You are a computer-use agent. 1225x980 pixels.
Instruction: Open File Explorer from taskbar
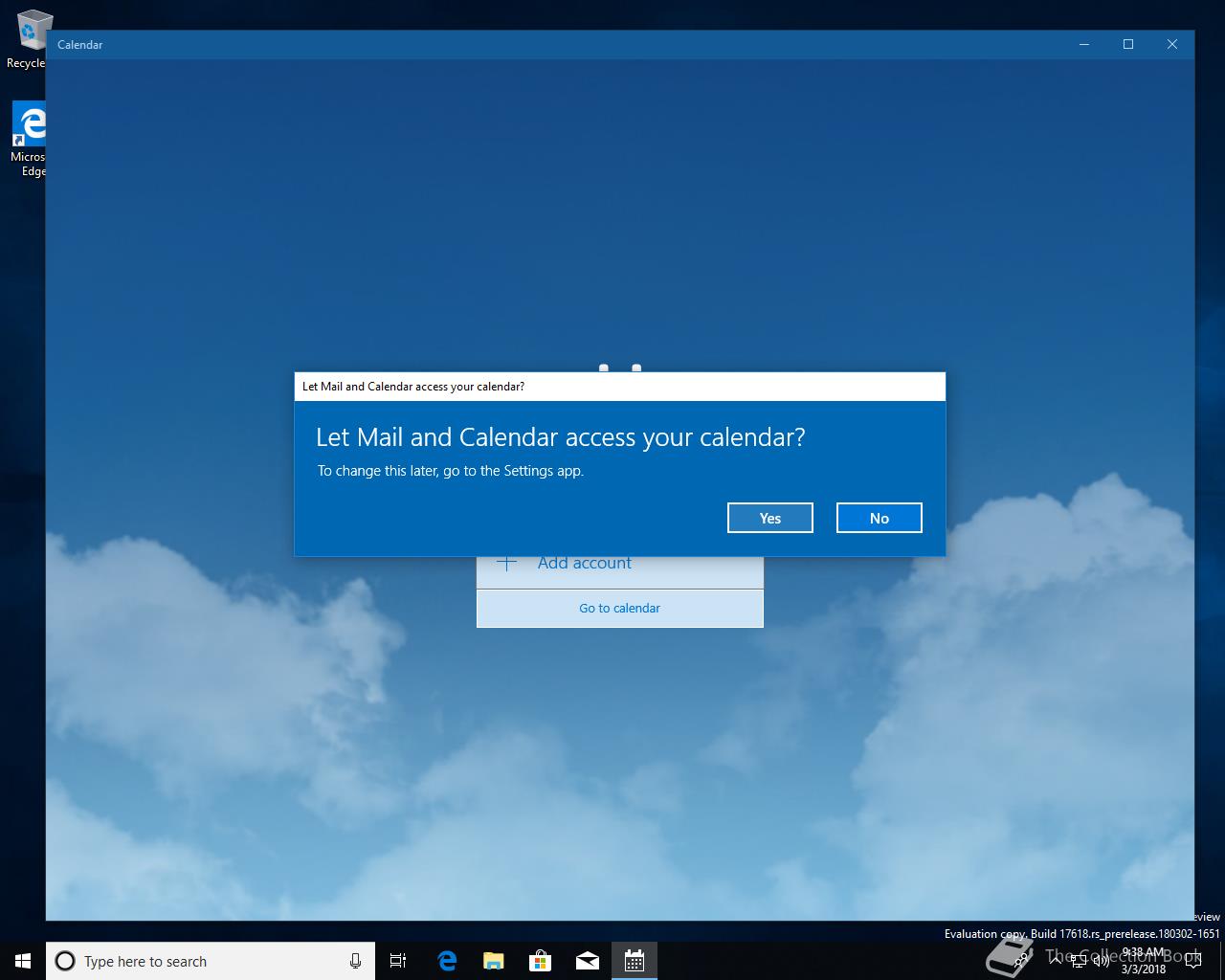(x=494, y=961)
